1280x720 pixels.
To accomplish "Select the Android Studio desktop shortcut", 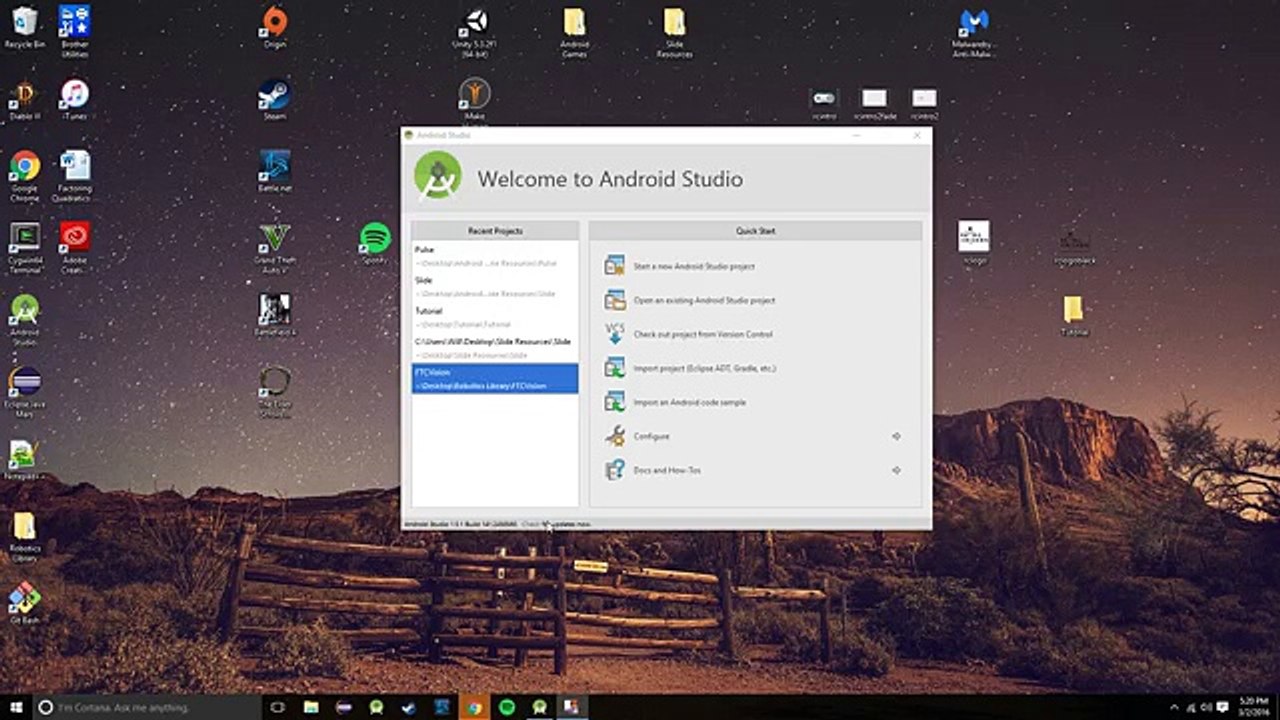I will pos(25,319).
